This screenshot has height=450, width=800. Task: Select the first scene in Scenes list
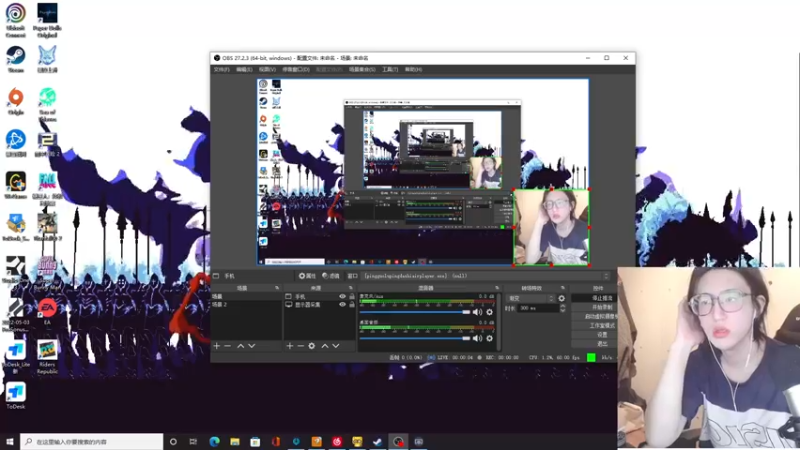coord(246,296)
